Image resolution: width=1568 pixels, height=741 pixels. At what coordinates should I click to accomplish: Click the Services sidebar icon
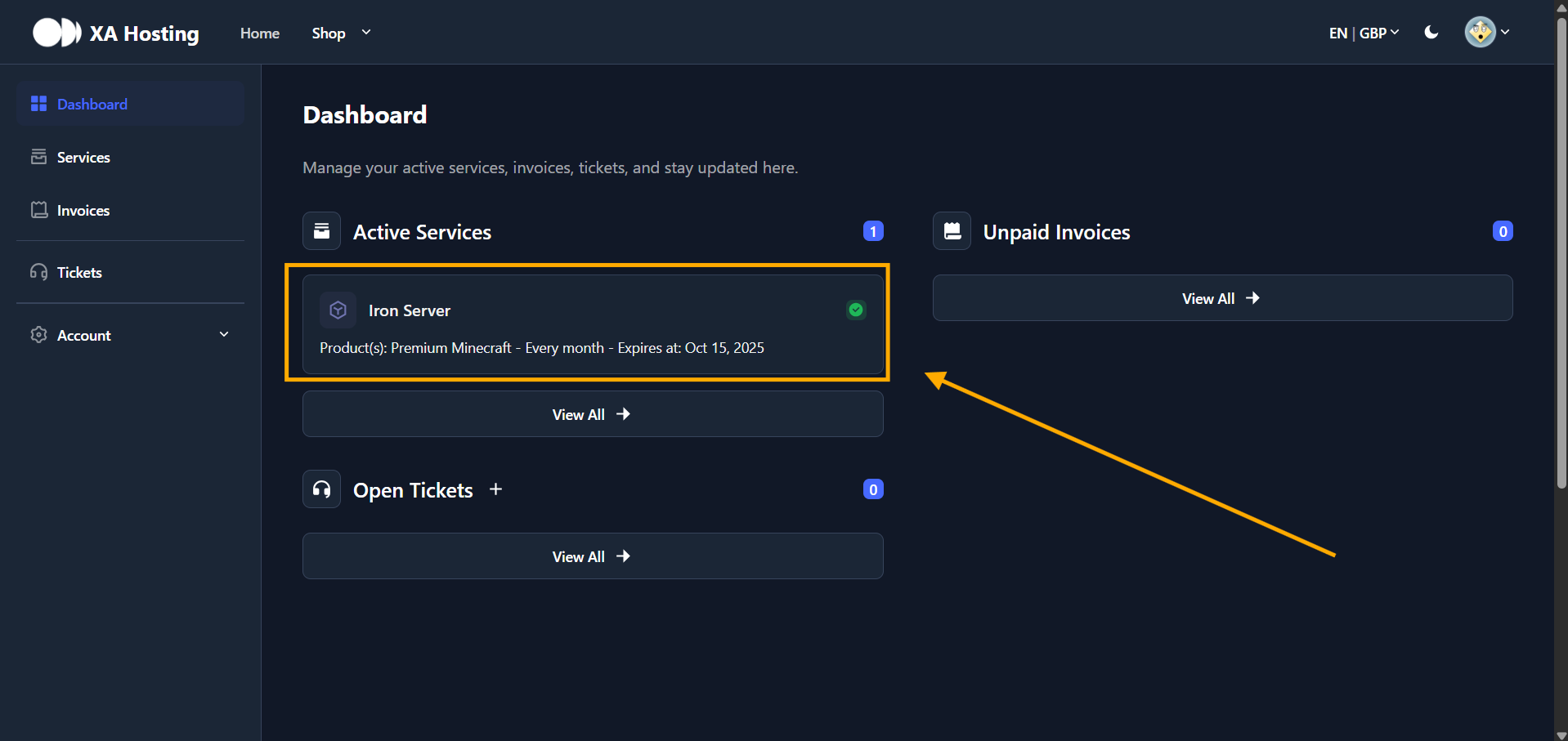[38, 157]
